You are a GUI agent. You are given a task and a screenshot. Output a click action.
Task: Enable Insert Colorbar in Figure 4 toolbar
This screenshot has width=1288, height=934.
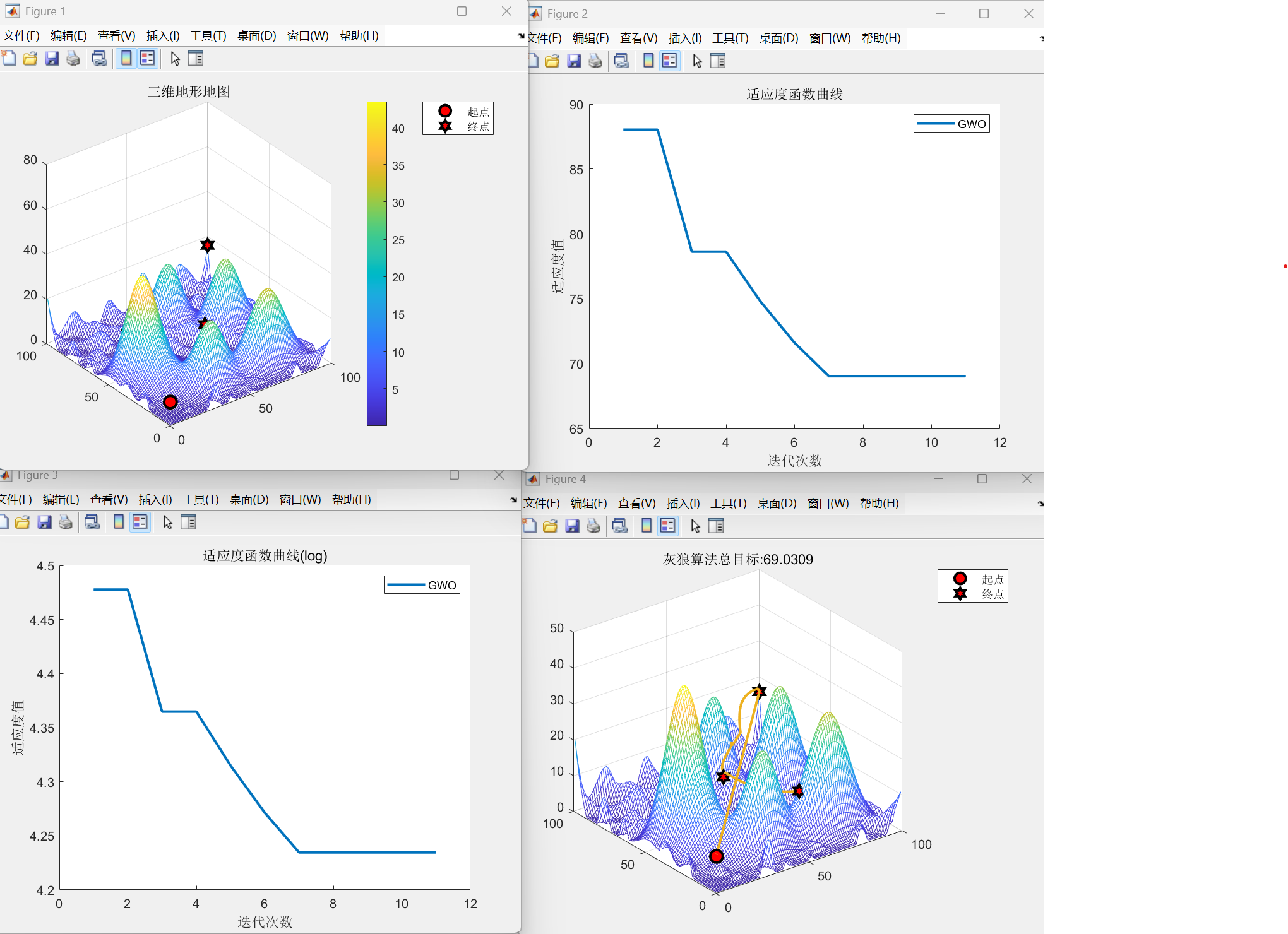click(647, 526)
